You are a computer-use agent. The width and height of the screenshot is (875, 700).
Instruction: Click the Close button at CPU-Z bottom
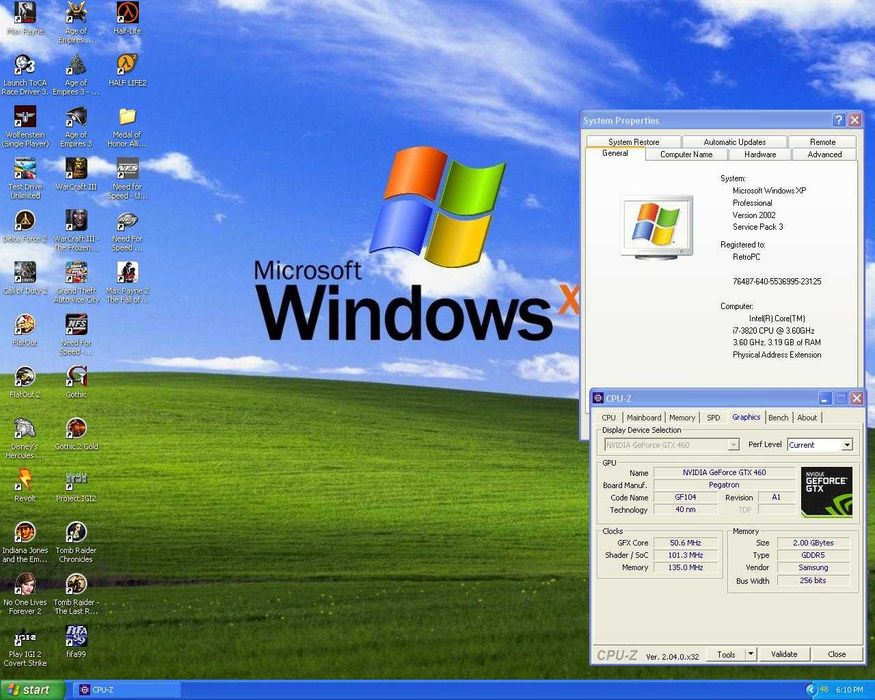pyautogui.click(x=836, y=654)
